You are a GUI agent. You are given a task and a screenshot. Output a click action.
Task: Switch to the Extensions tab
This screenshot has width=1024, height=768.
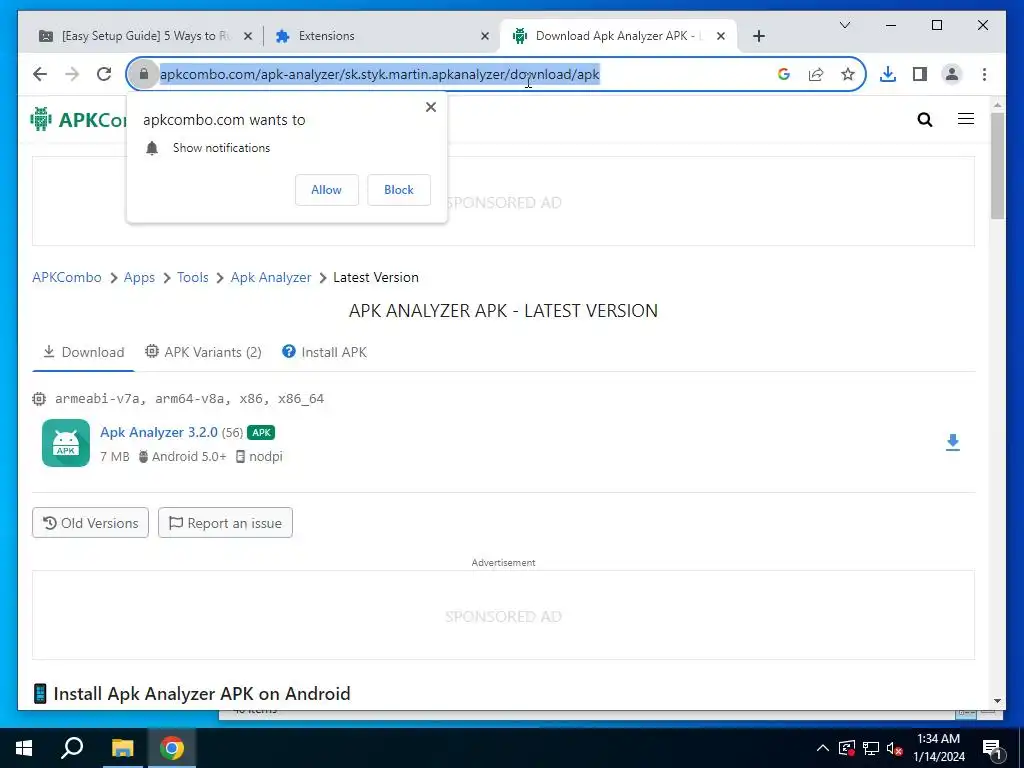click(382, 36)
